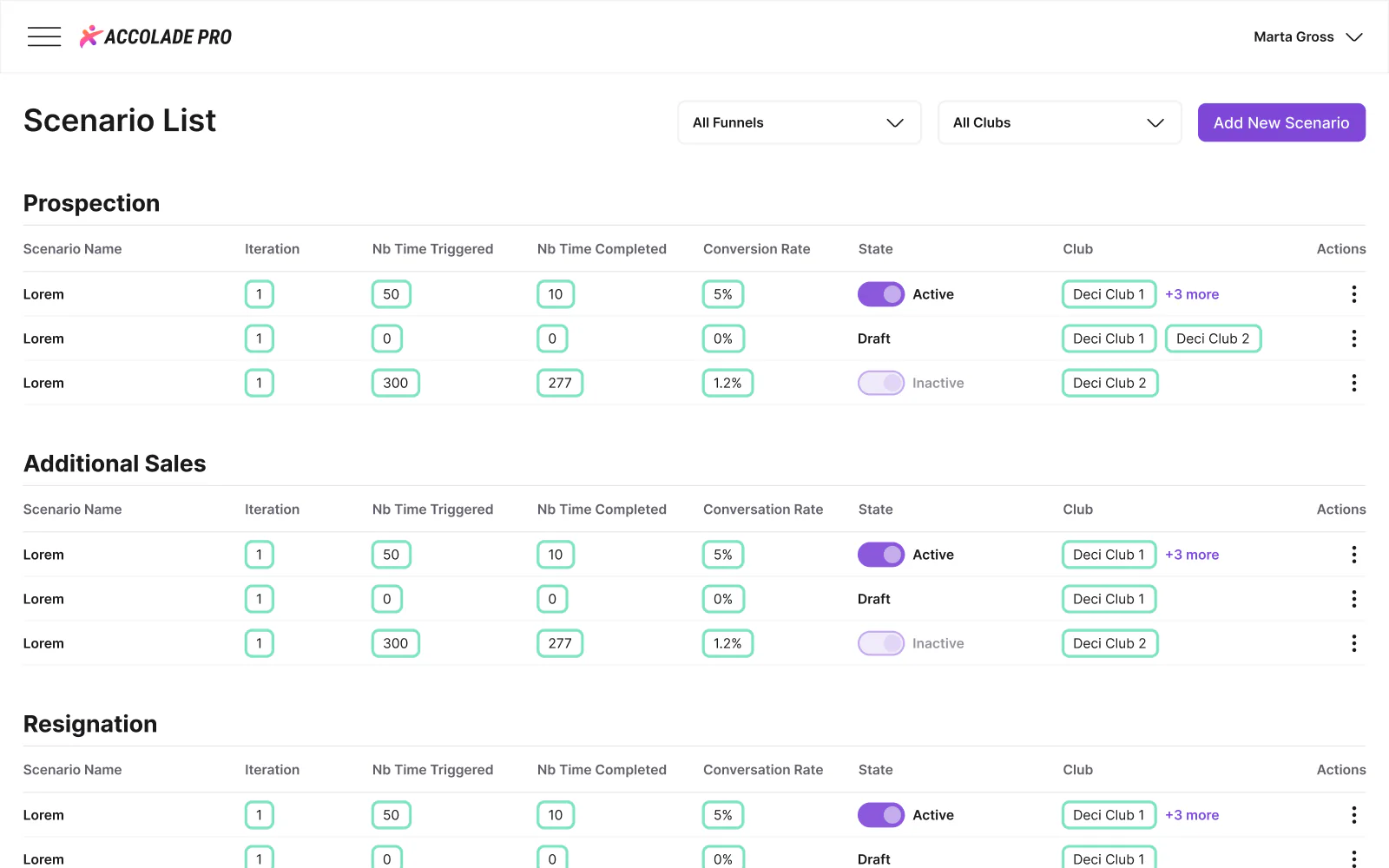This screenshot has width=1389, height=868.
Task: Show +3 more clubs in Additional Sales
Action: point(1192,555)
